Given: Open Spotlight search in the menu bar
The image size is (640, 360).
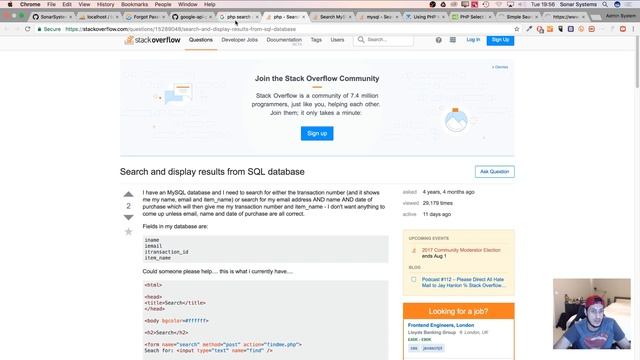Looking at the screenshot, I should (605, 4).
